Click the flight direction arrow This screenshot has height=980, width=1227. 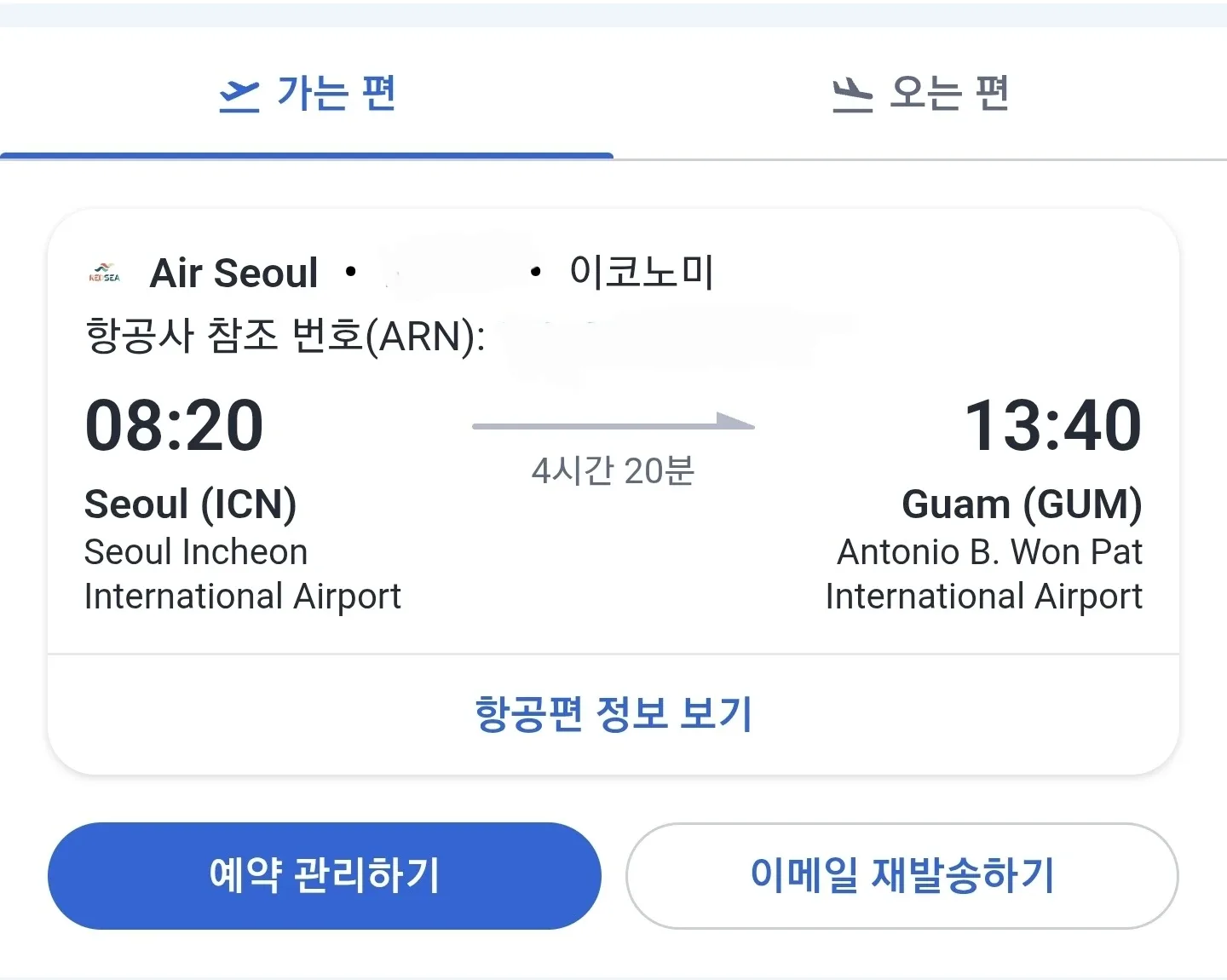coord(613,424)
